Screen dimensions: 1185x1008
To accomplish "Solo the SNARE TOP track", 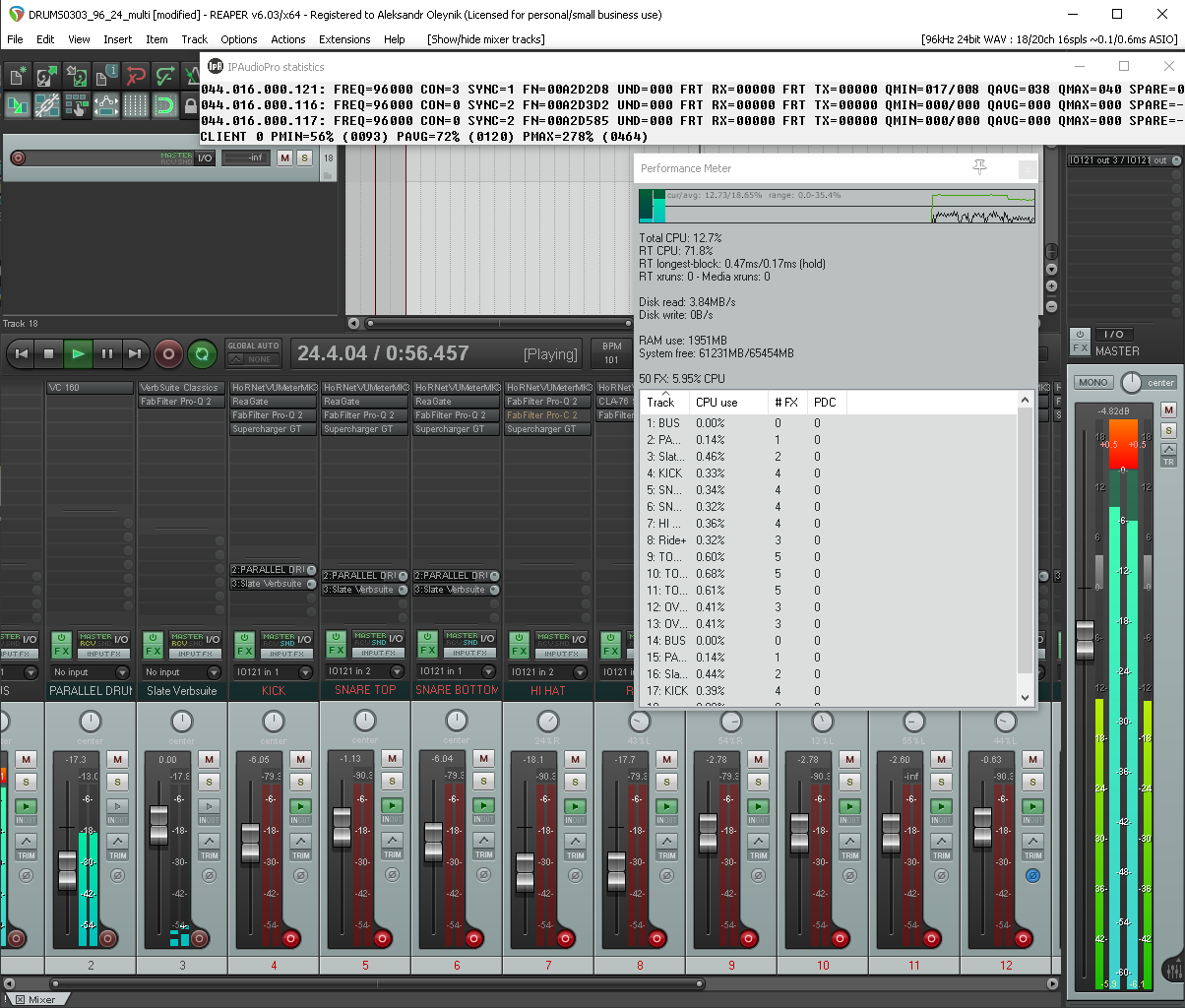I will click(392, 782).
